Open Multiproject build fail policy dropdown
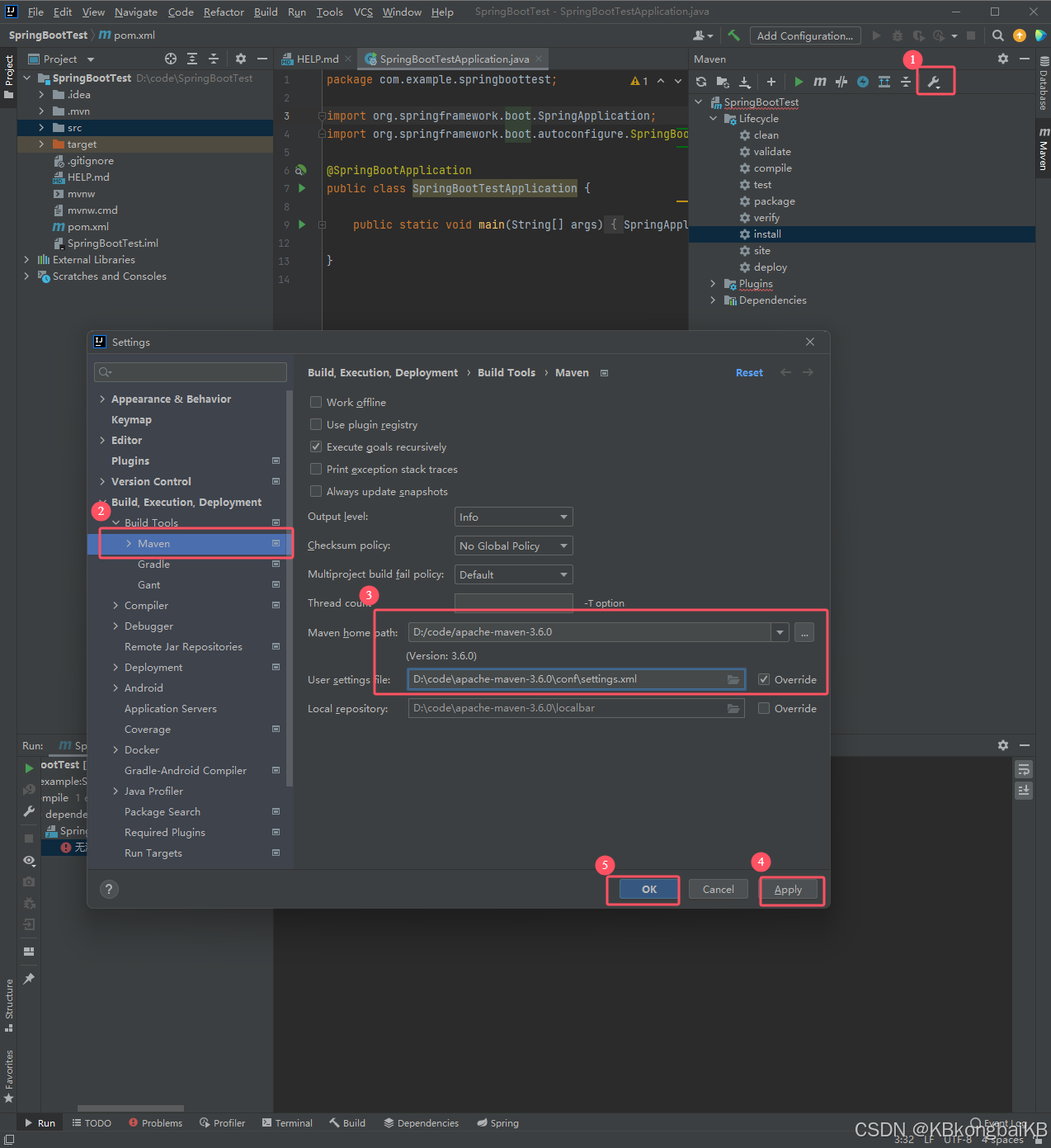Image resolution: width=1051 pixels, height=1148 pixels. point(514,574)
